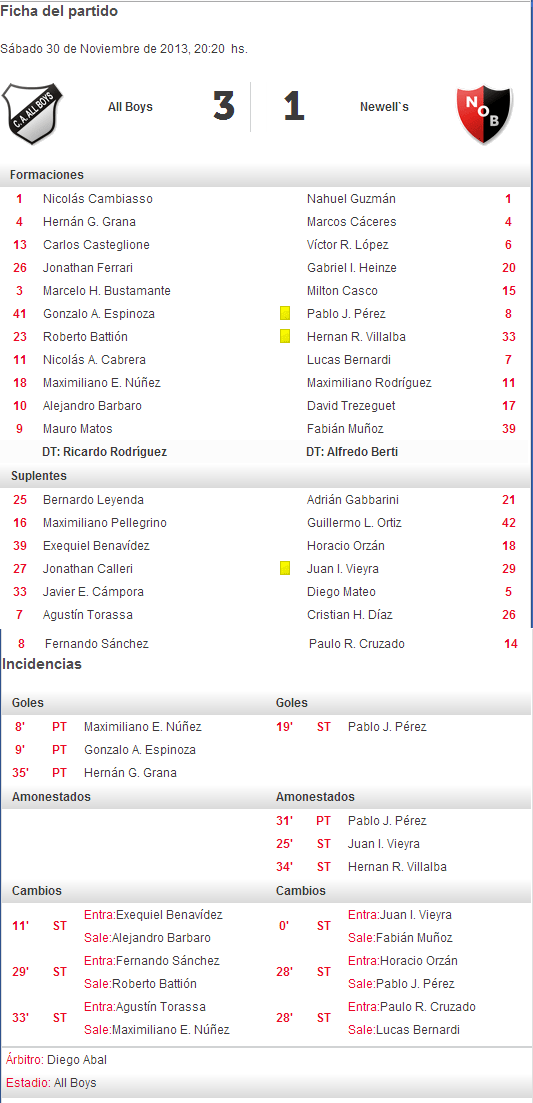Click the All Boys club crest

pyautogui.click(x=32, y=114)
